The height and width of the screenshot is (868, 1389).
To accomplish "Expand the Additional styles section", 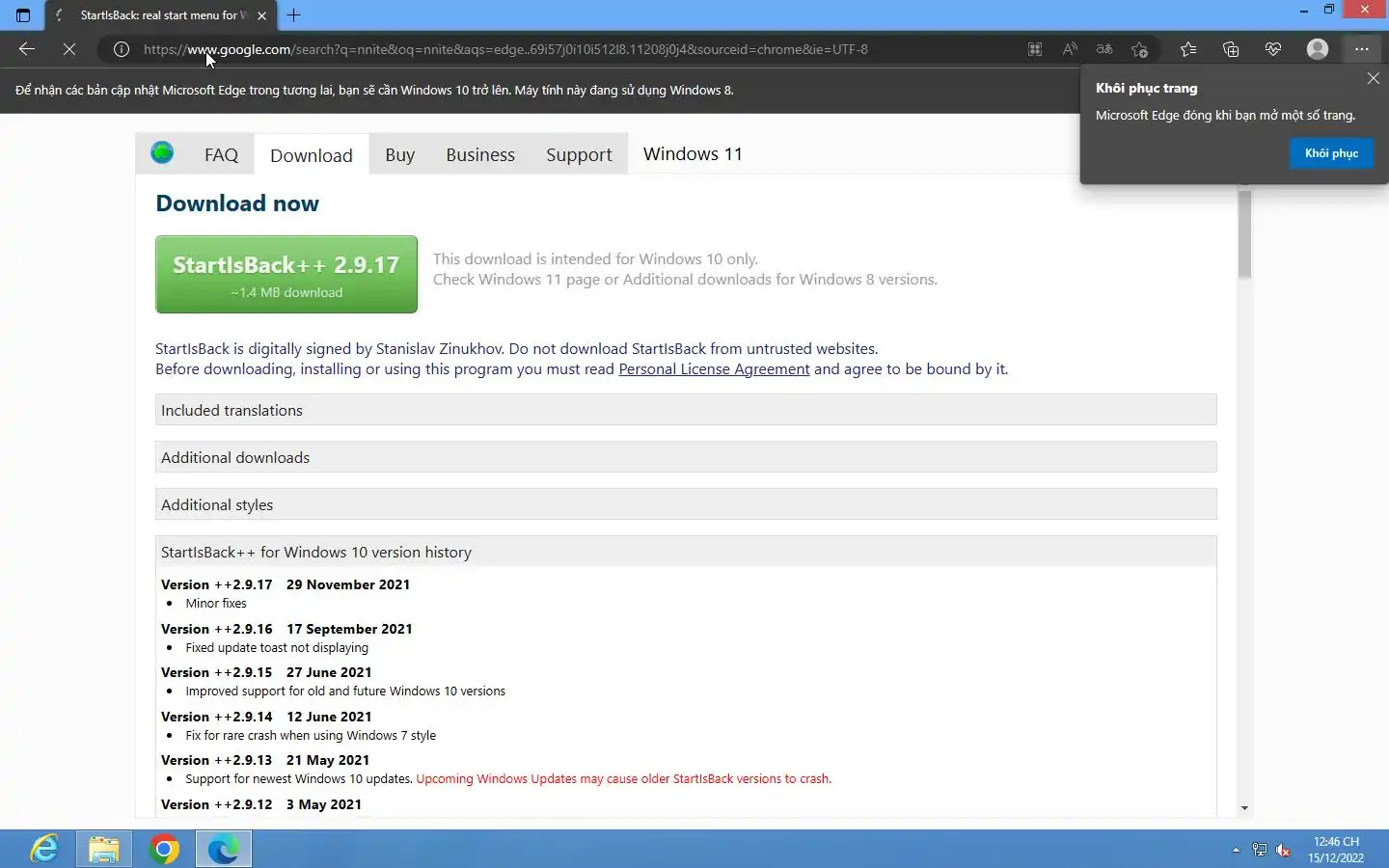I will (x=686, y=504).
